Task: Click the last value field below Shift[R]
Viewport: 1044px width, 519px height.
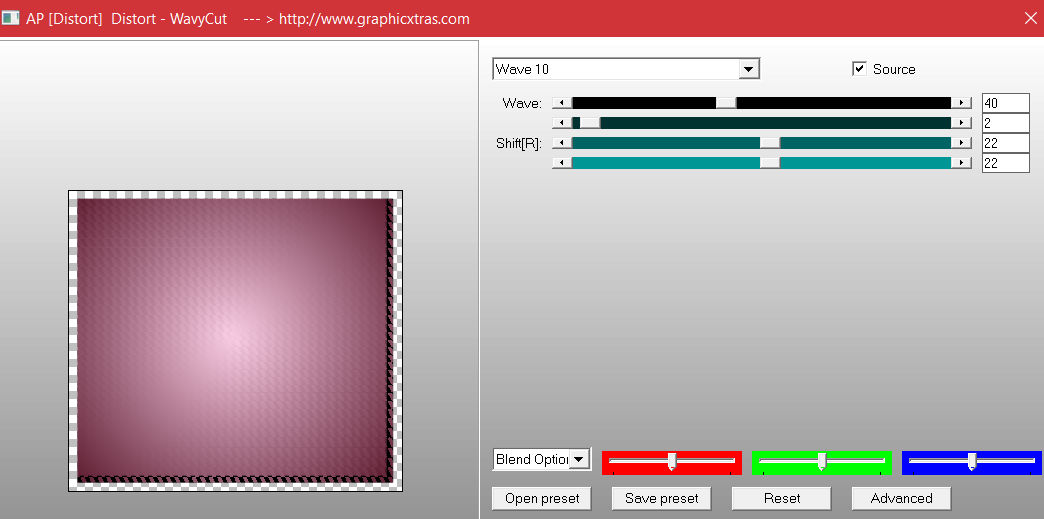Action: [1005, 163]
